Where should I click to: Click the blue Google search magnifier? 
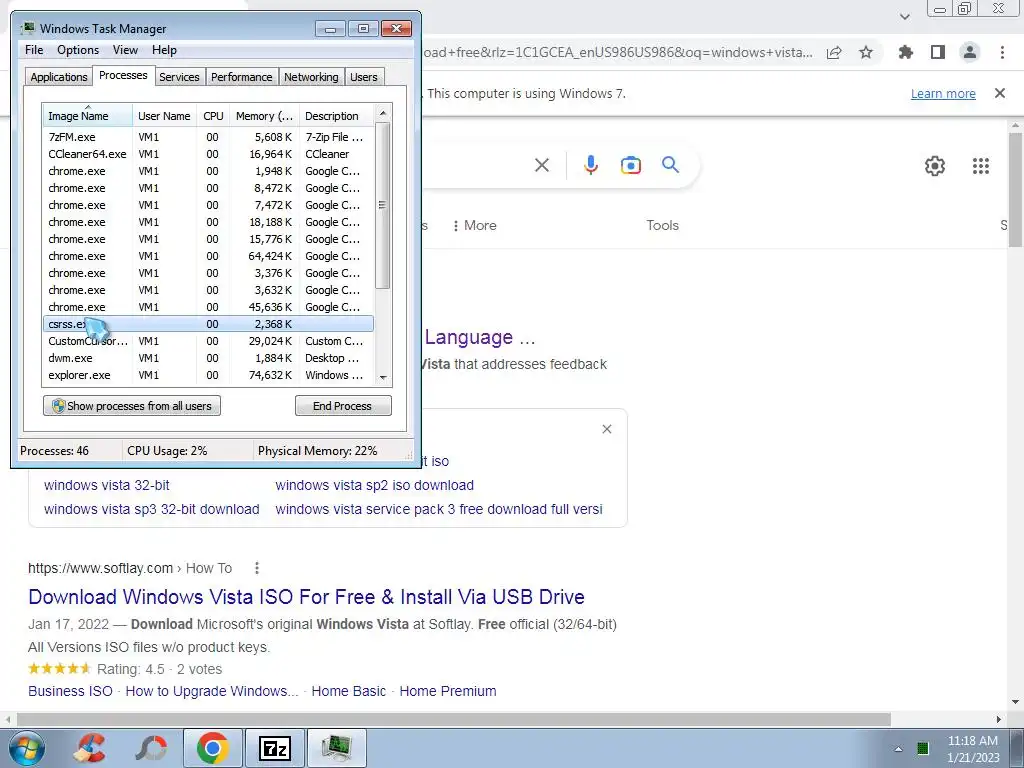point(670,165)
